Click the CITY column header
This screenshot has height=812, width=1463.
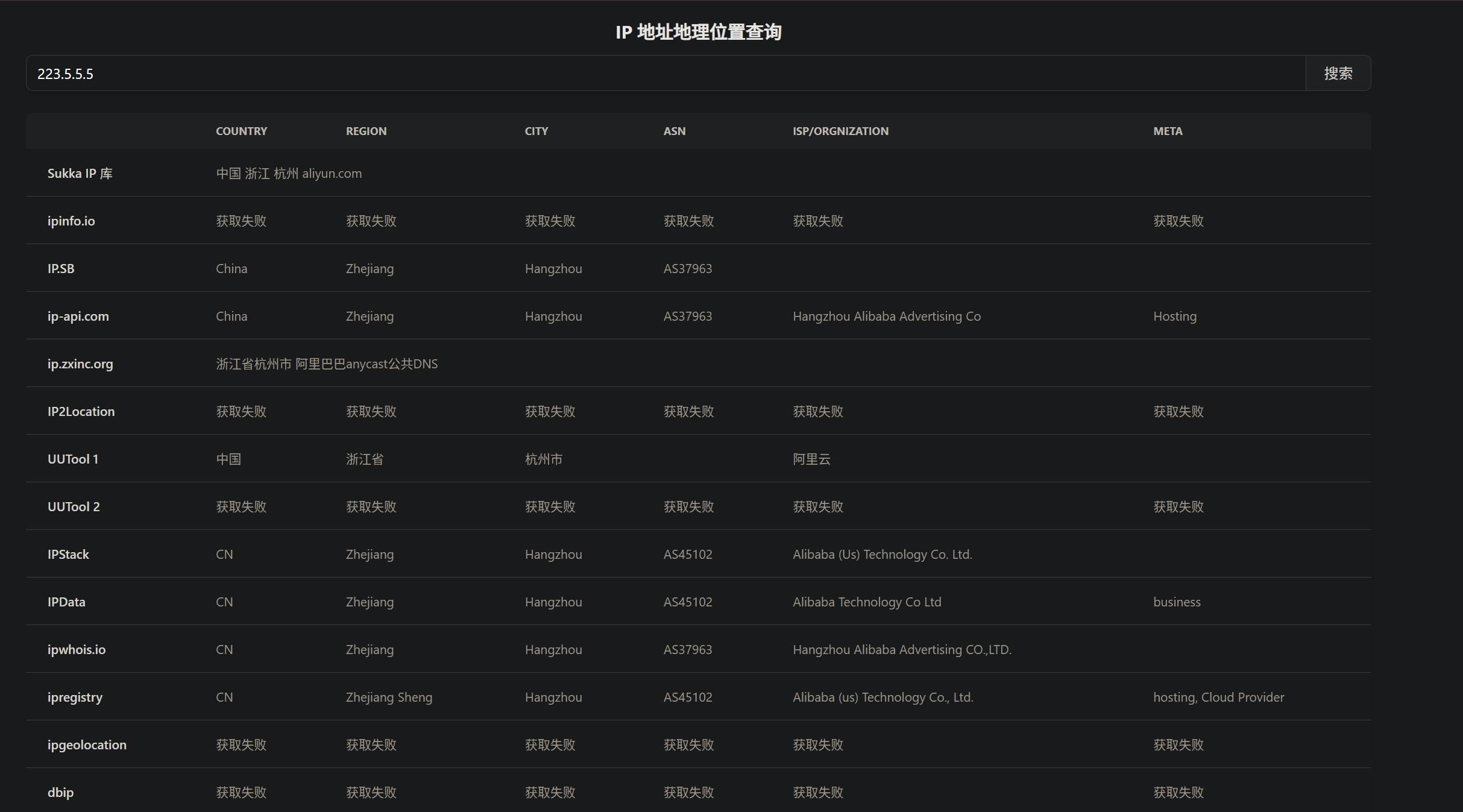[x=536, y=131]
